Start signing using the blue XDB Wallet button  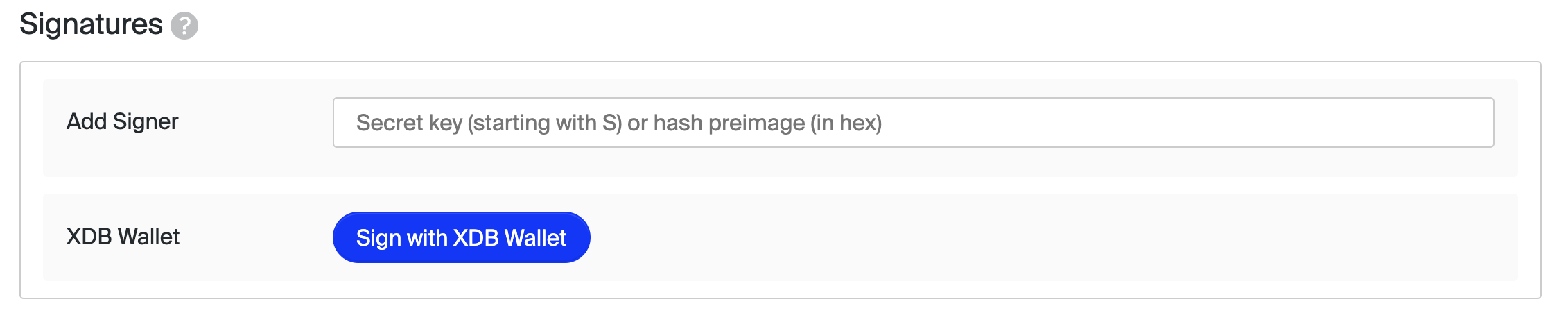(461, 237)
